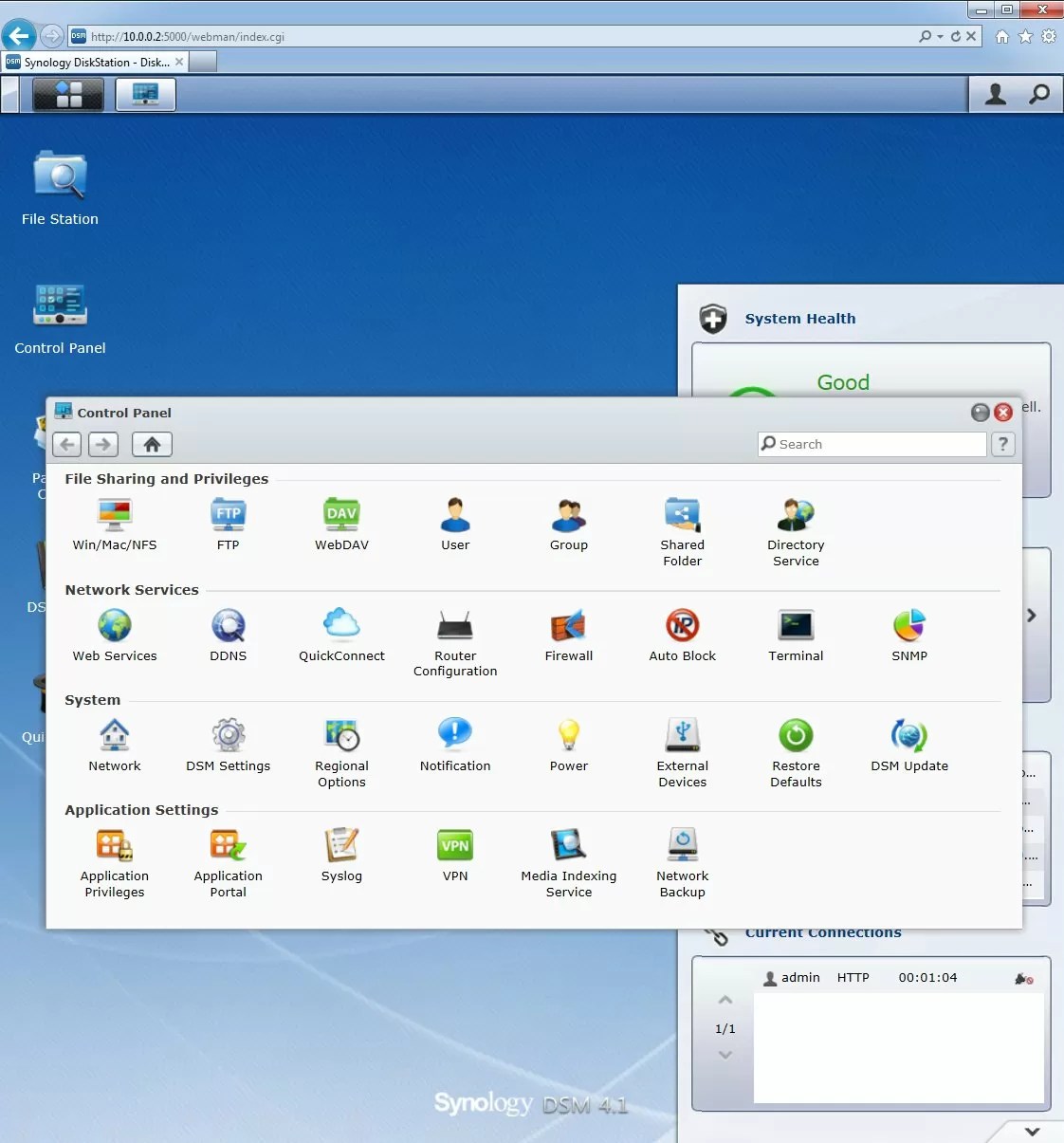
Task: Minimize the Control Panel window
Action: tap(981, 413)
